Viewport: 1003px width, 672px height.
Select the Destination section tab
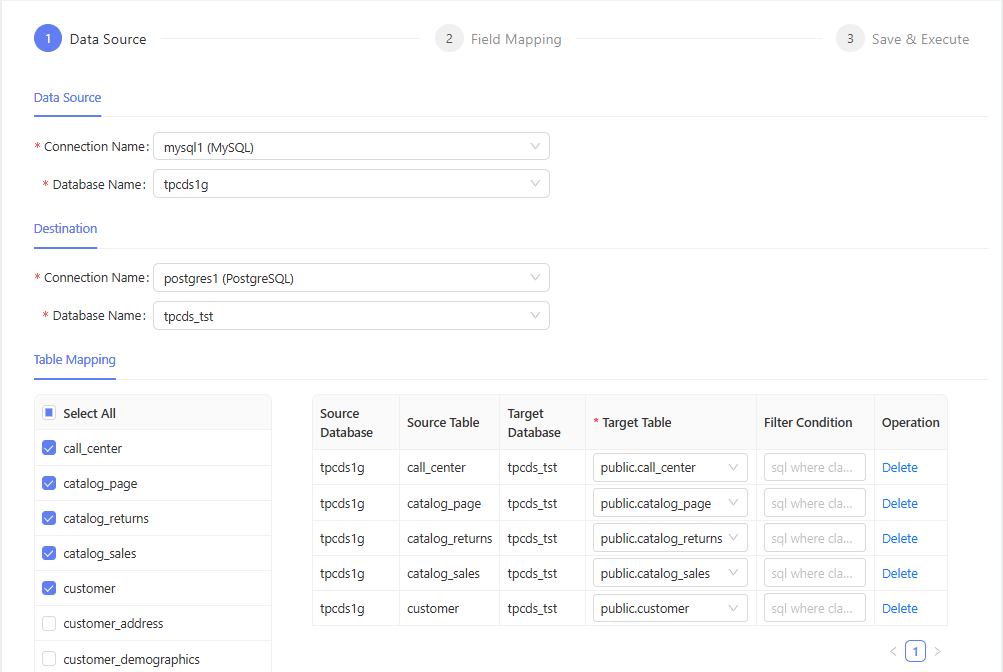coord(65,229)
